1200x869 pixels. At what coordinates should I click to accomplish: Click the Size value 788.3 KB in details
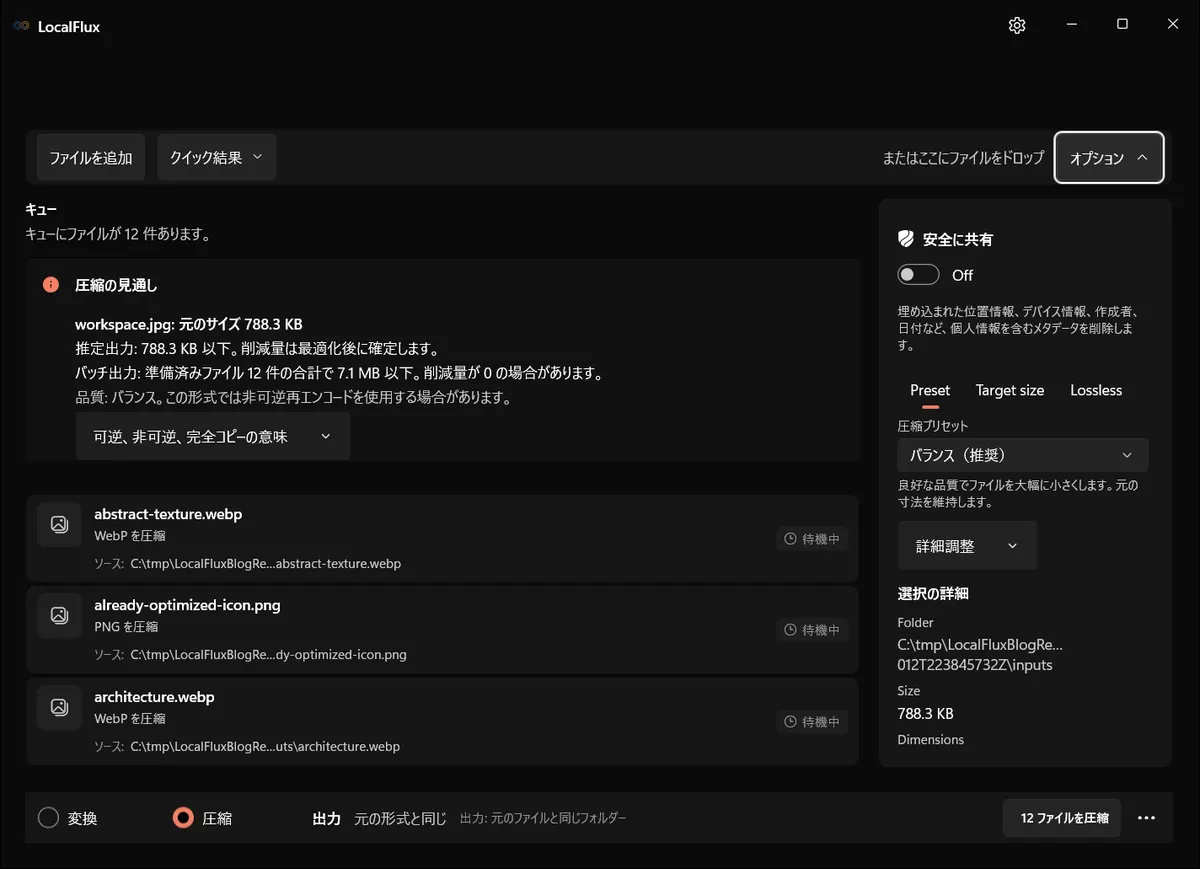[926, 714]
